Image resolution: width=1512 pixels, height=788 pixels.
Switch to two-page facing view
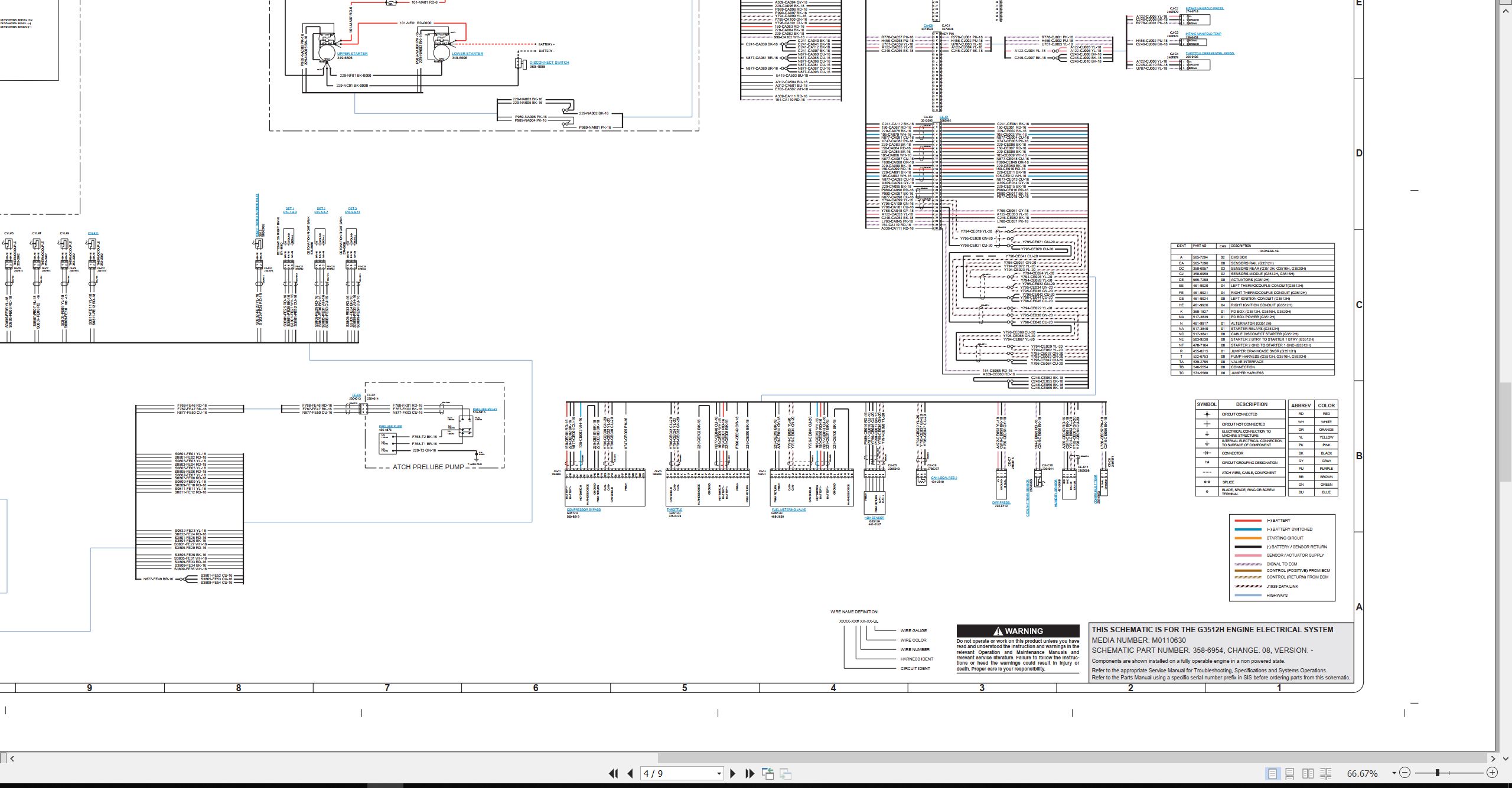tap(1308, 773)
